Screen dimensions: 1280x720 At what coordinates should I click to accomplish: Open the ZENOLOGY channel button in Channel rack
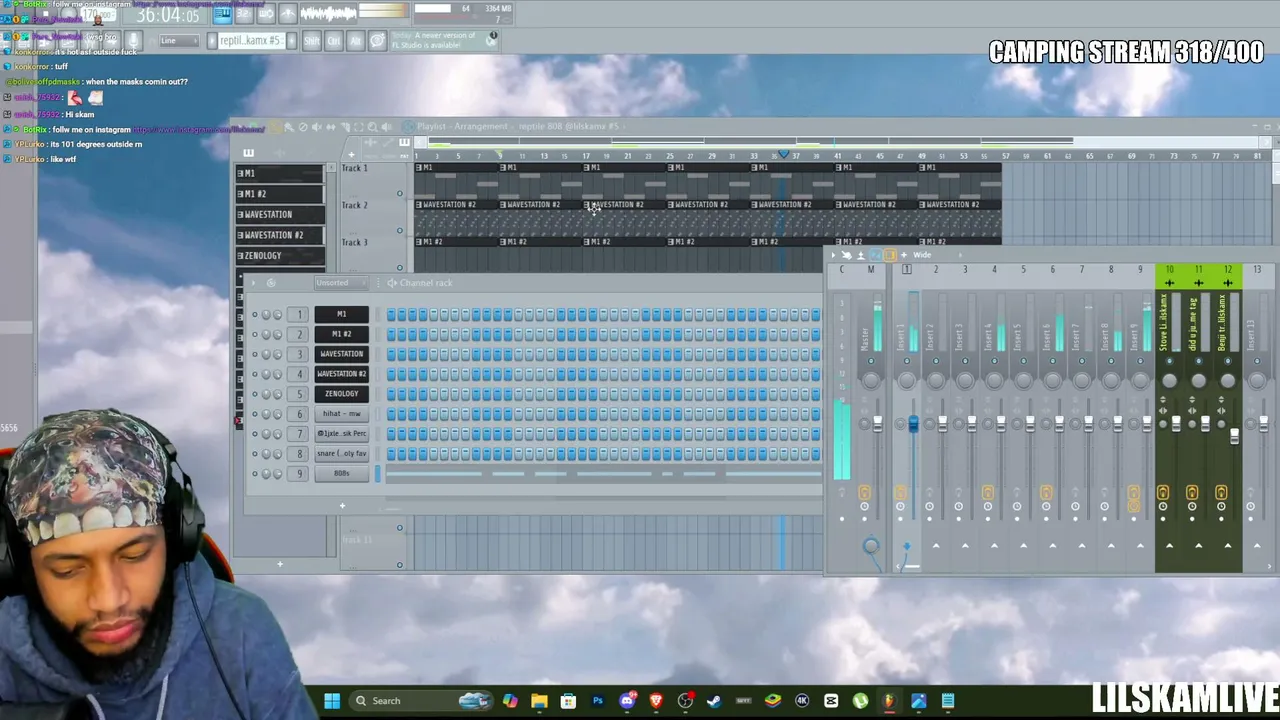pos(341,394)
